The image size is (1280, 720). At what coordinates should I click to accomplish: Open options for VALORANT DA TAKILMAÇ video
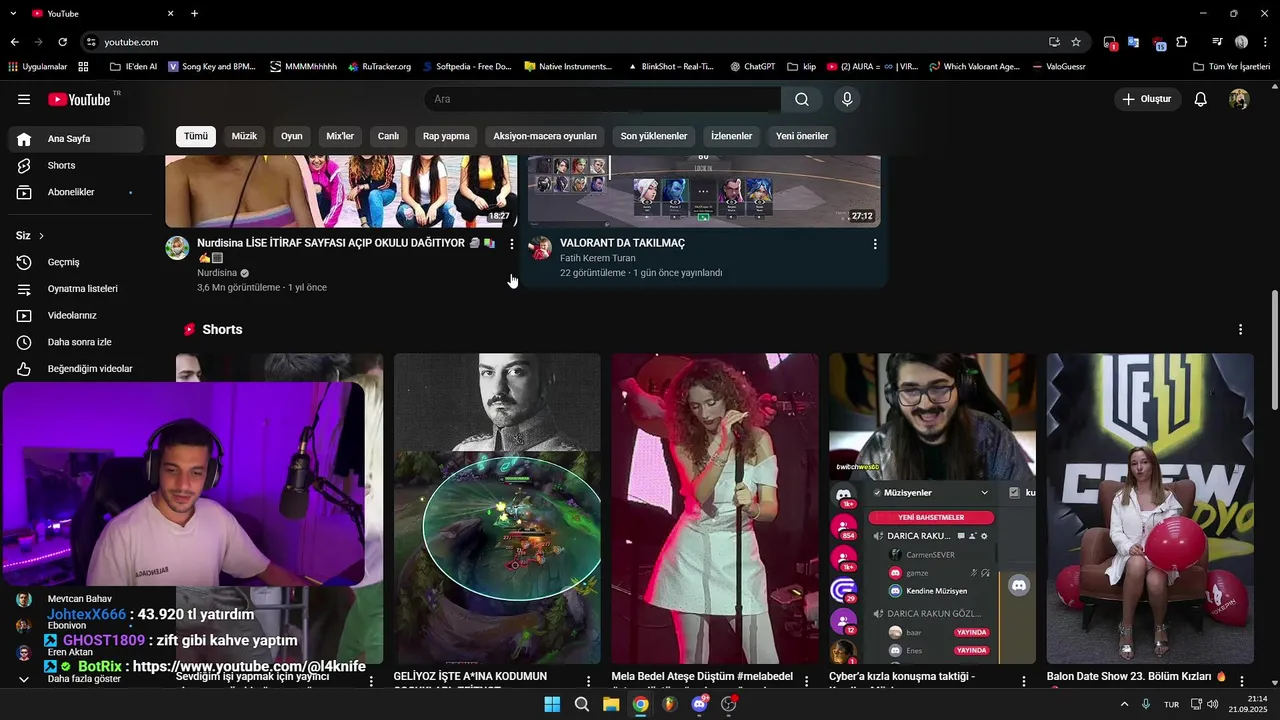click(875, 244)
